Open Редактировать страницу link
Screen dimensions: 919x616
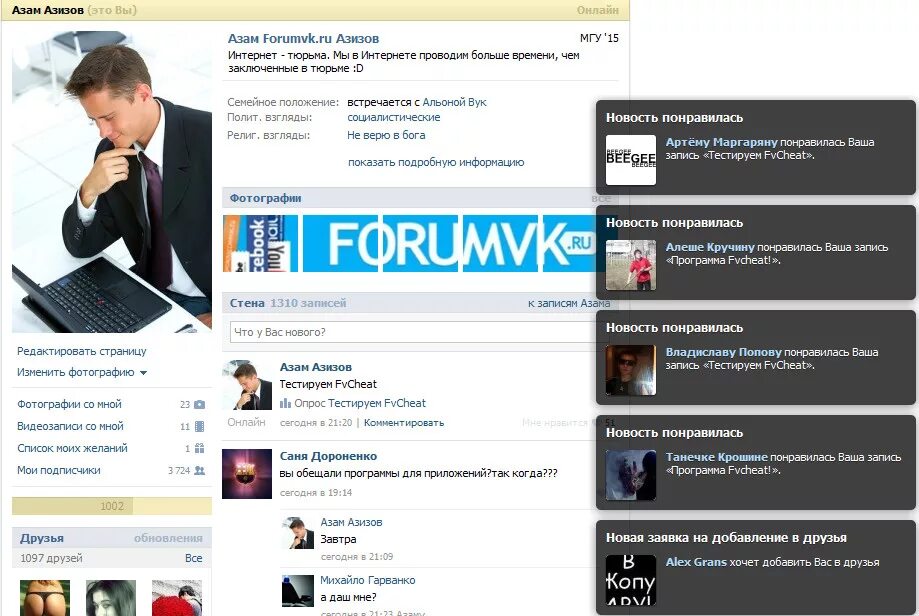[81, 351]
